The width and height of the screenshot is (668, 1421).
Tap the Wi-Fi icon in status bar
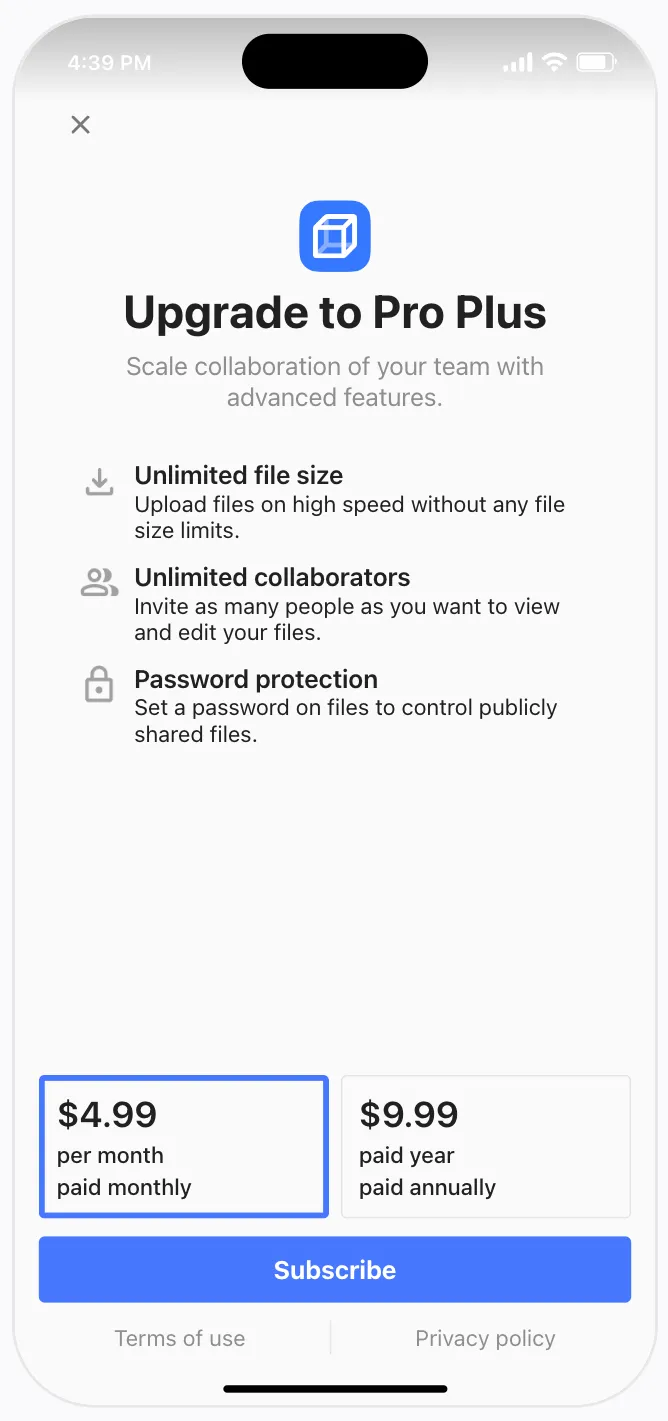pos(553,63)
